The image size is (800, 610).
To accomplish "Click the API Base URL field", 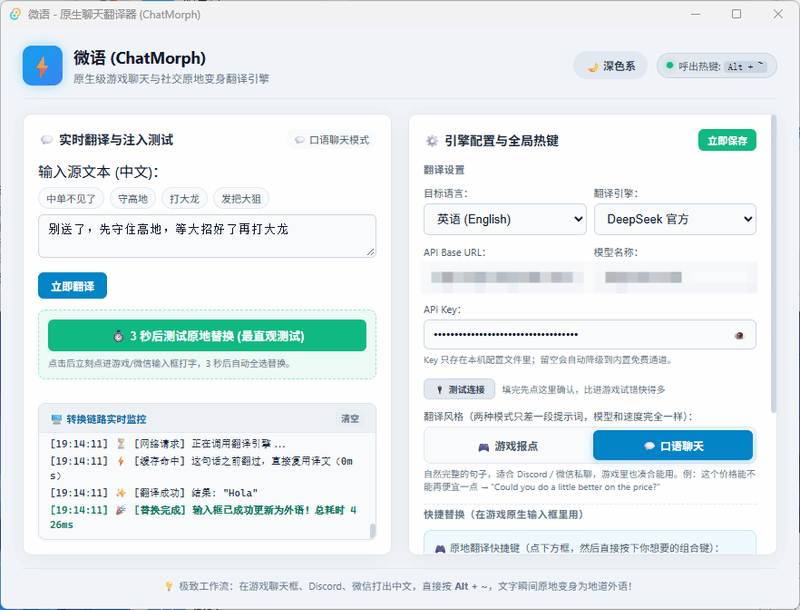I will point(504,277).
